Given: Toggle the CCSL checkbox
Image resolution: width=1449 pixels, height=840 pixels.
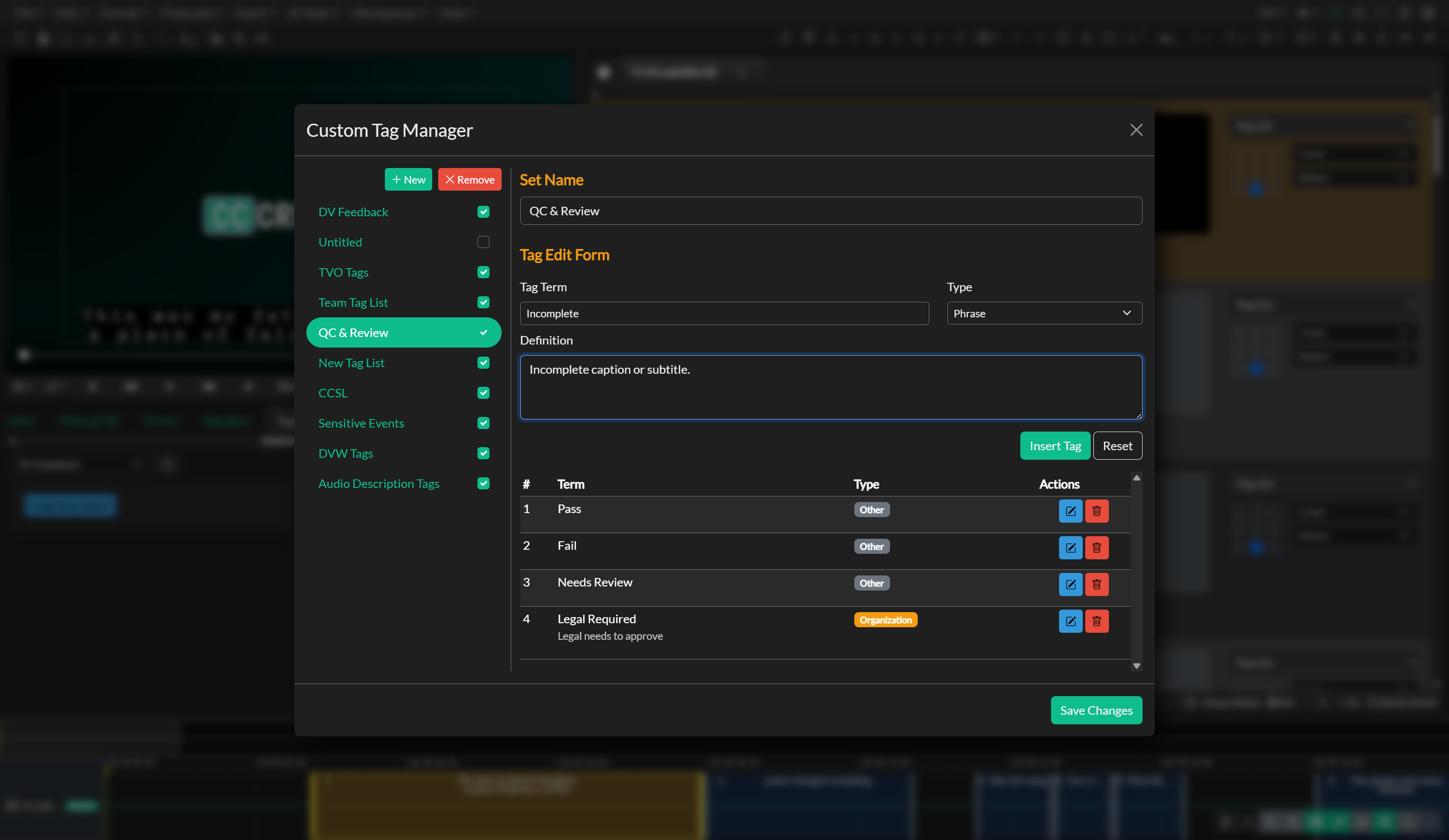Looking at the screenshot, I should click(483, 393).
